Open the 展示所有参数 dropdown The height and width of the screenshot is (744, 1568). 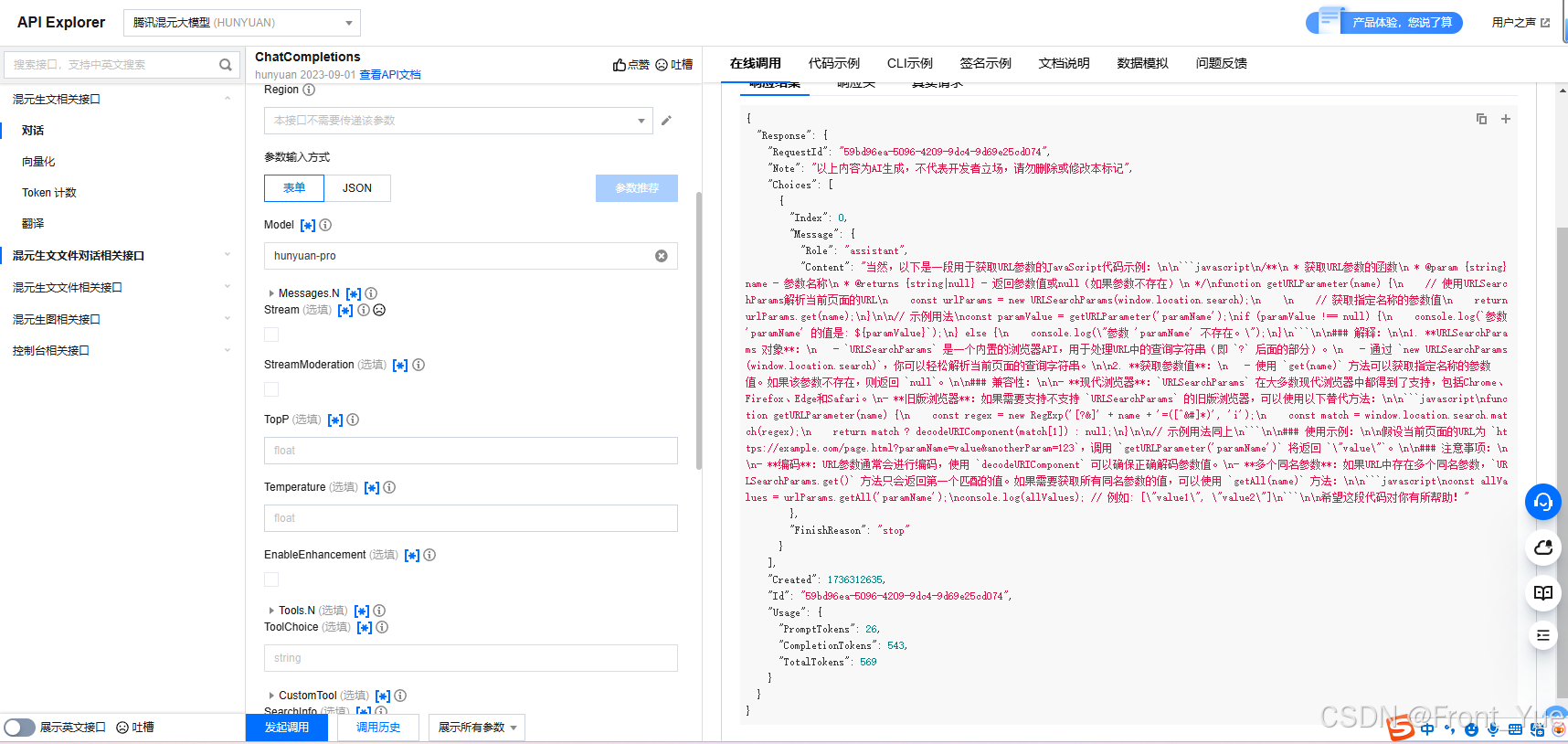click(x=477, y=728)
